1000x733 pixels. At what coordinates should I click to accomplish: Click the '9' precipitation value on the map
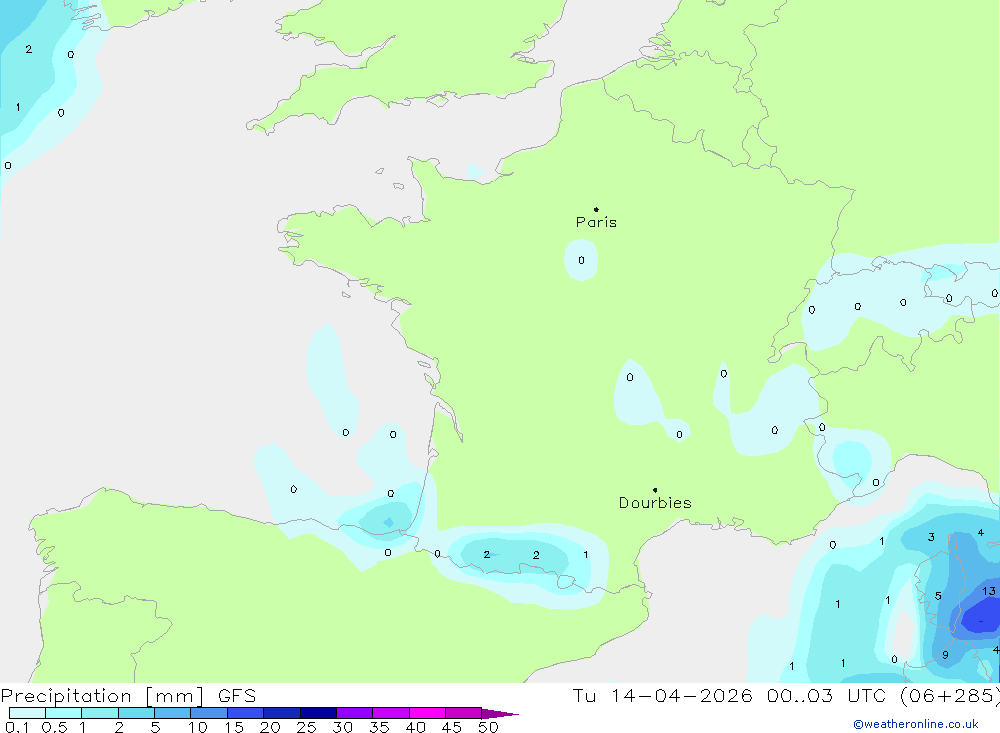click(945, 655)
